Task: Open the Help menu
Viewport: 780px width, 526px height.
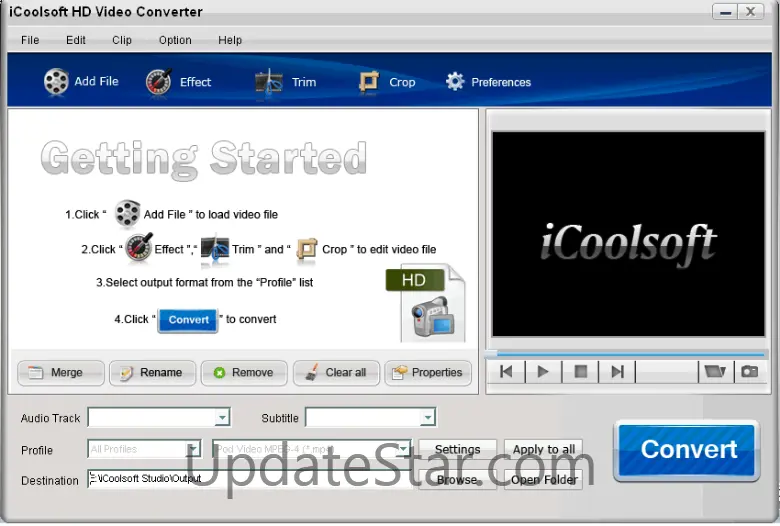Action: click(x=230, y=40)
